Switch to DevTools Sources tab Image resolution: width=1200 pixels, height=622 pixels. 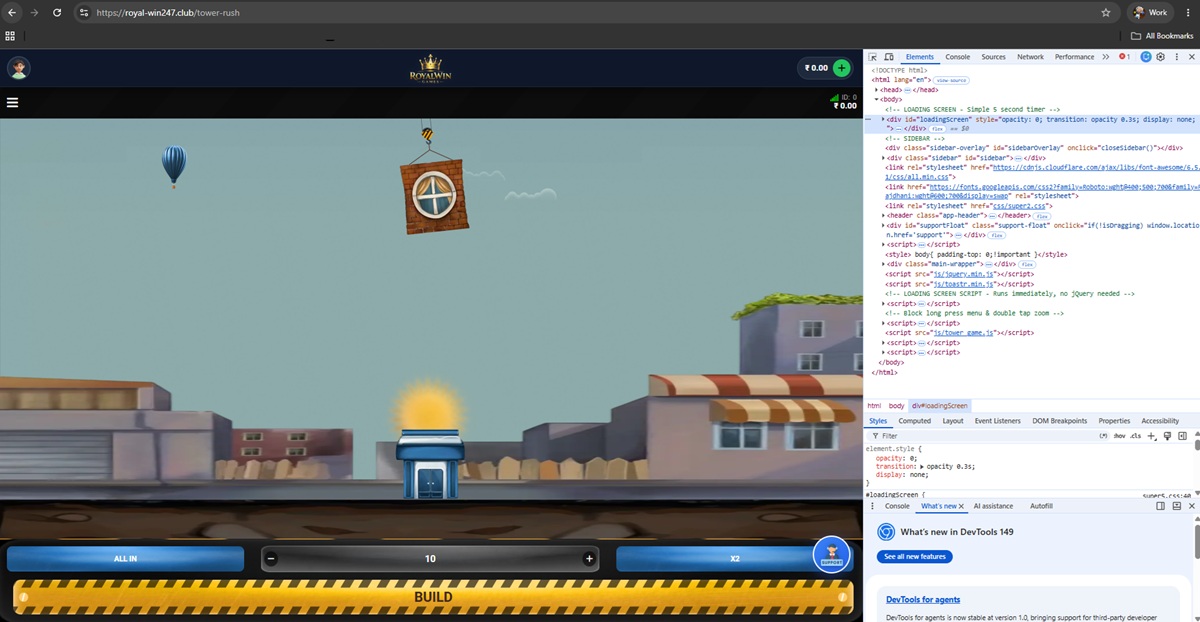[993, 57]
